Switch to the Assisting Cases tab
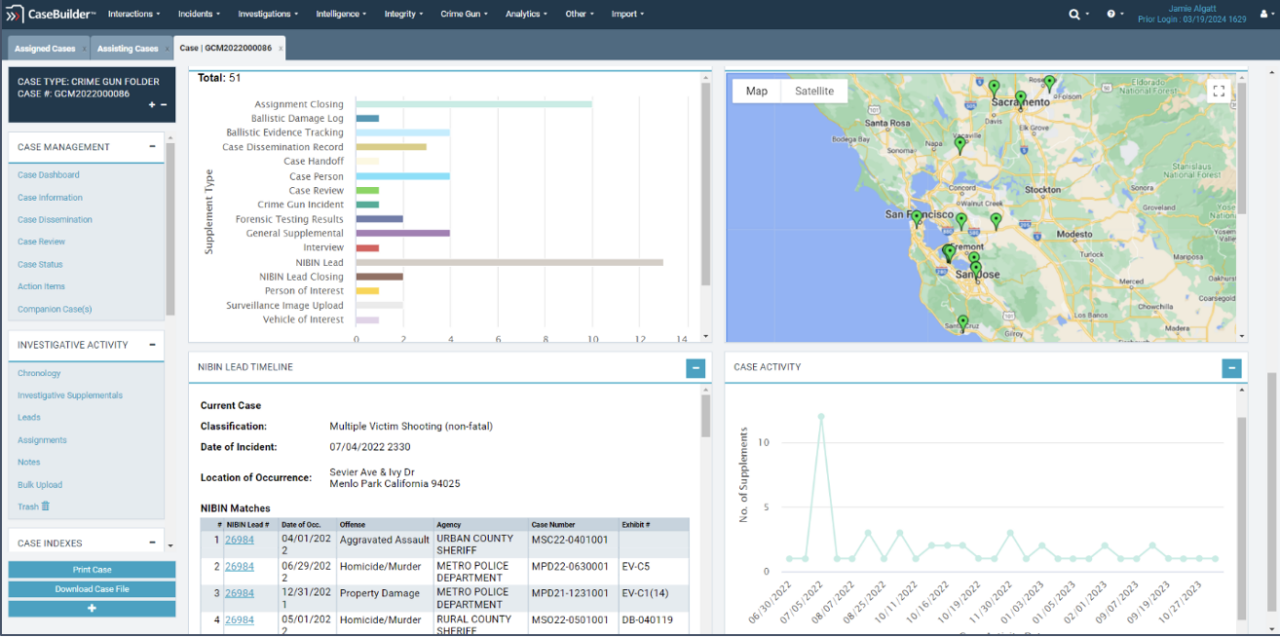The height and width of the screenshot is (637, 1280). (x=128, y=48)
